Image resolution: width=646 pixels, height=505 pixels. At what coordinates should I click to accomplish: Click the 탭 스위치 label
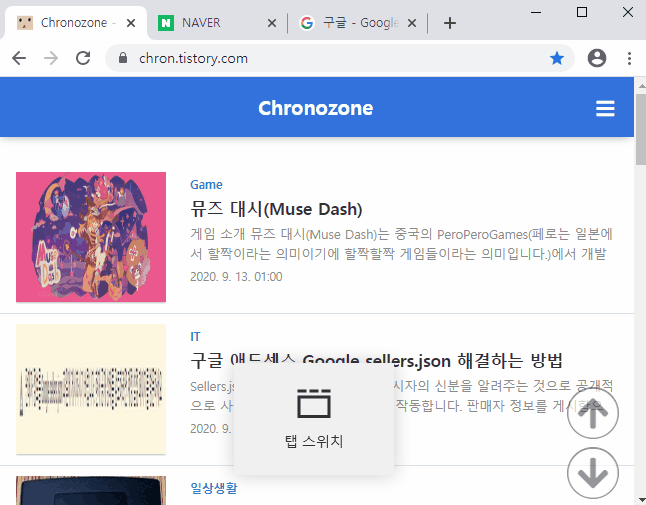point(314,441)
